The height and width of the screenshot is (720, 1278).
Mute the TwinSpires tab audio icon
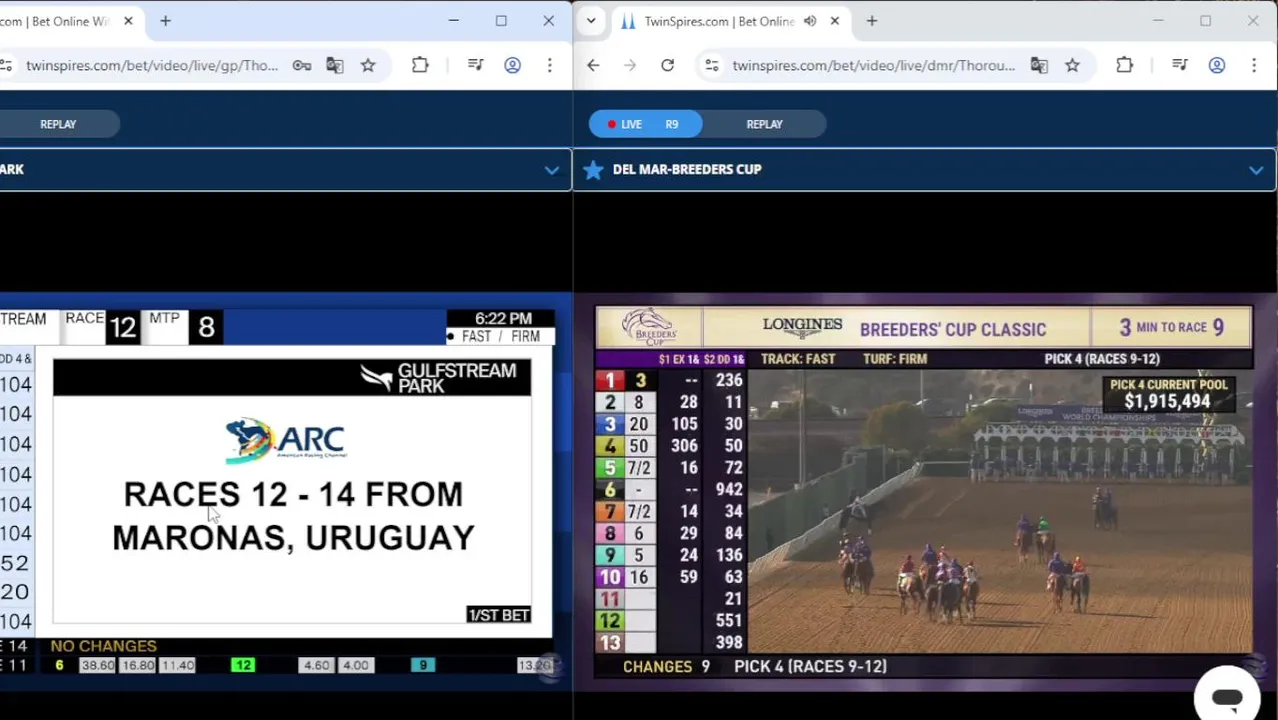coord(810,21)
